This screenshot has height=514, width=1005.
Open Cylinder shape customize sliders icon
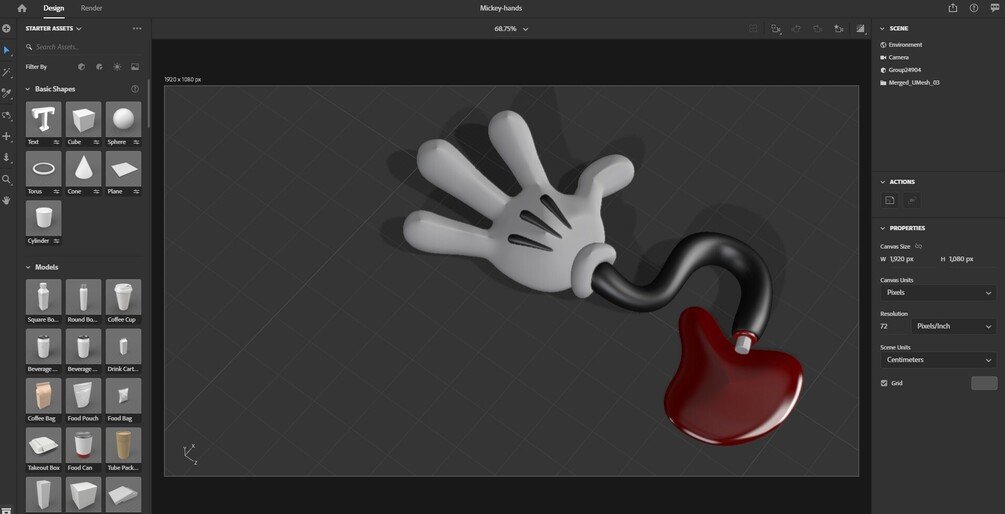coord(56,241)
